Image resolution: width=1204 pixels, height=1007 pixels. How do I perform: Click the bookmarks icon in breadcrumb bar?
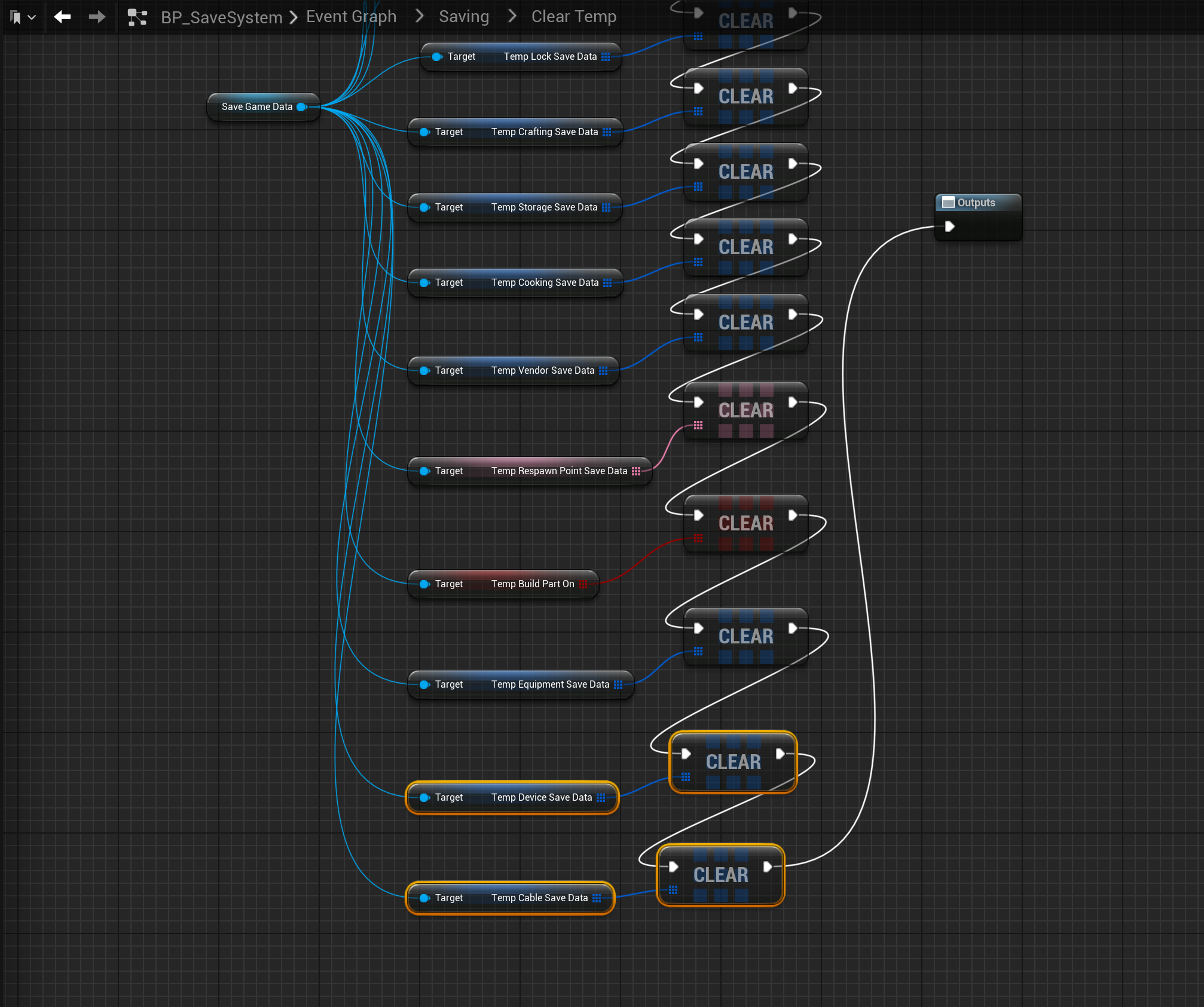click(16, 18)
